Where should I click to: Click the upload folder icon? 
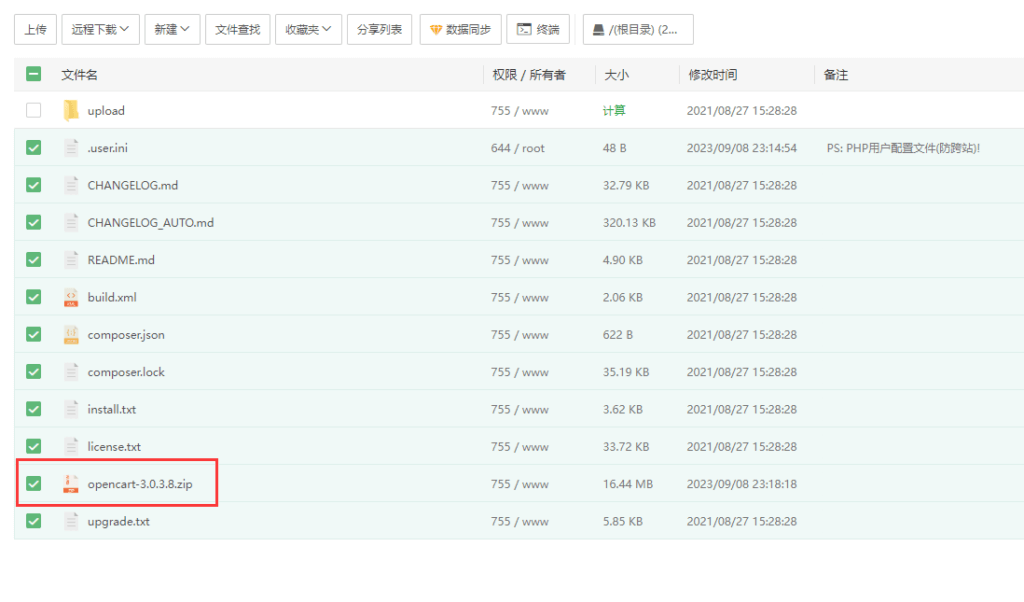pos(70,110)
